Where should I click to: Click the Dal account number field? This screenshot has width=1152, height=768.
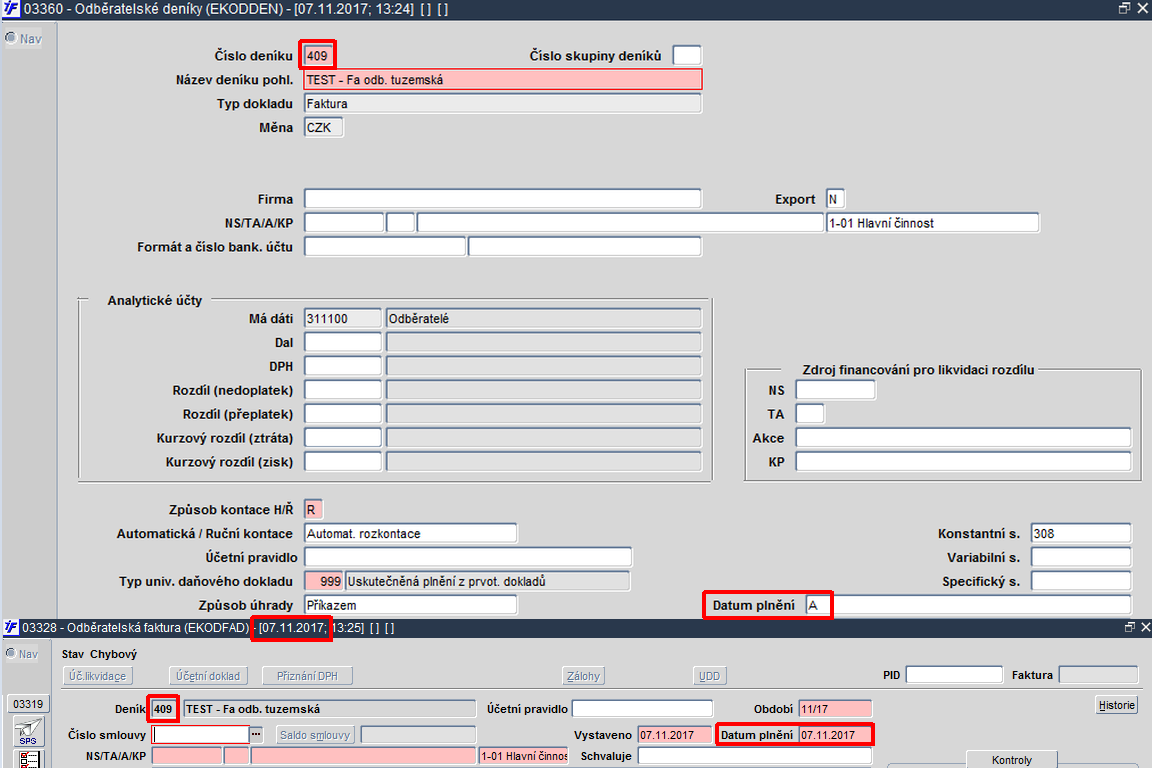[x=342, y=342]
